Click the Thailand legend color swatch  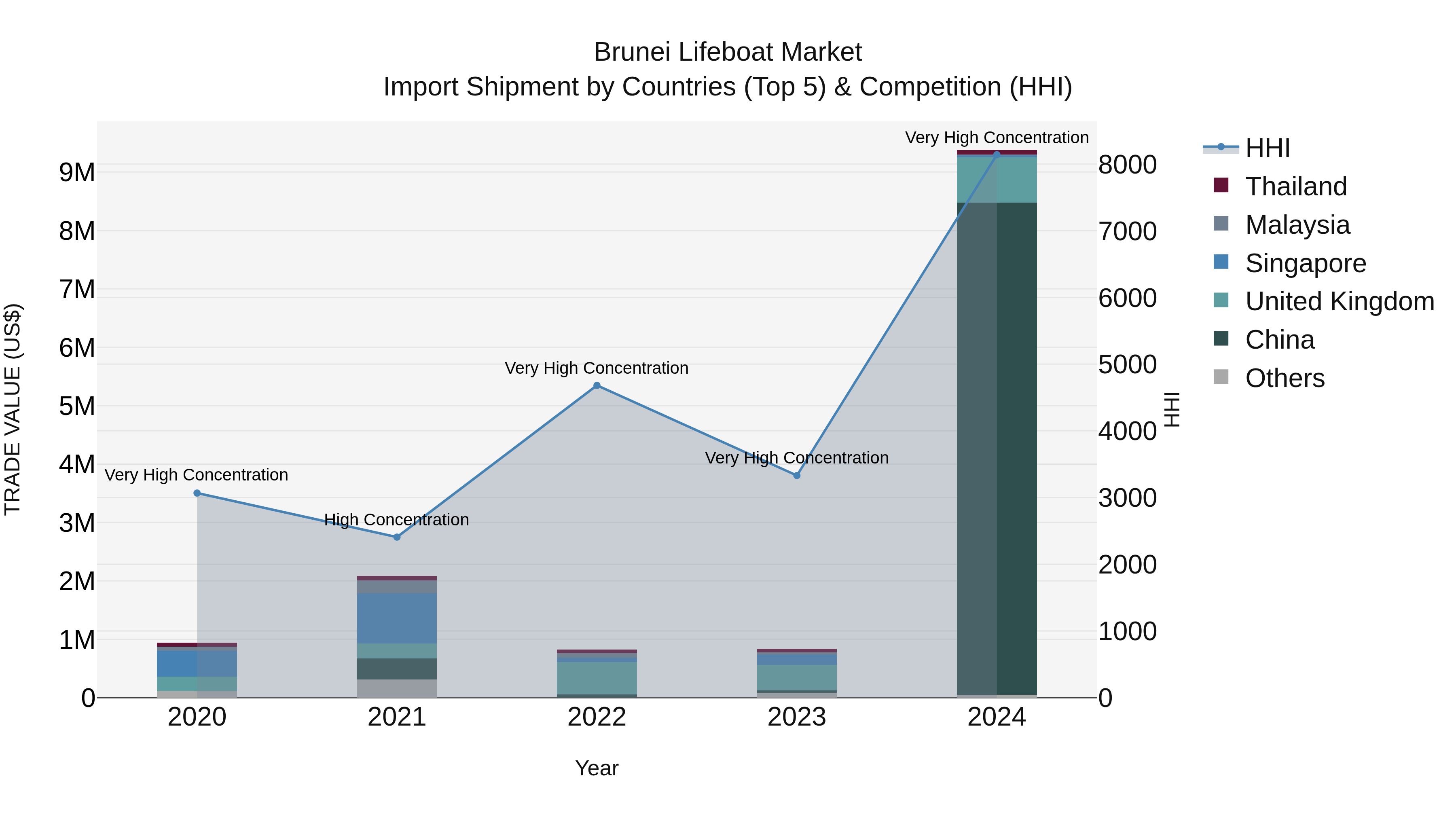[x=1221, y=185]
